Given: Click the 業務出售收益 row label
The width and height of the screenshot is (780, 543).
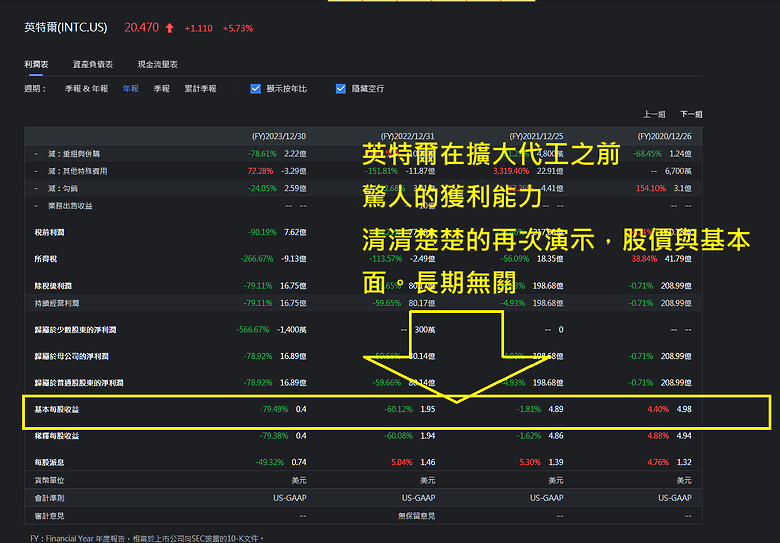Looking at the screenshot, I should pyautogui.click(x=70, y=206).
